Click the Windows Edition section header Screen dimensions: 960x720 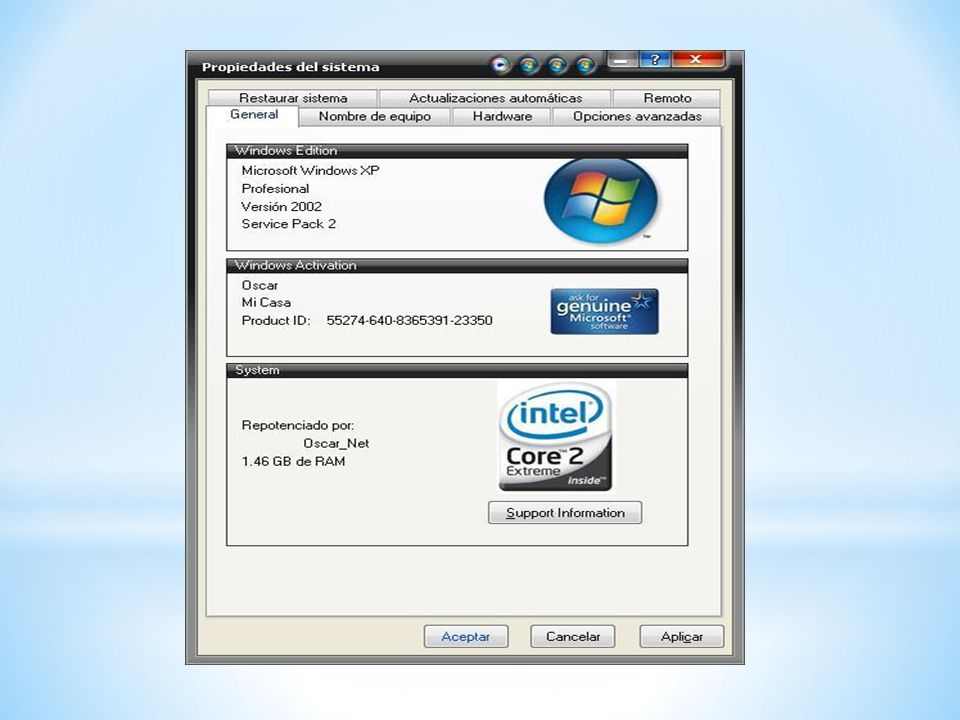(x=457, y=151)
